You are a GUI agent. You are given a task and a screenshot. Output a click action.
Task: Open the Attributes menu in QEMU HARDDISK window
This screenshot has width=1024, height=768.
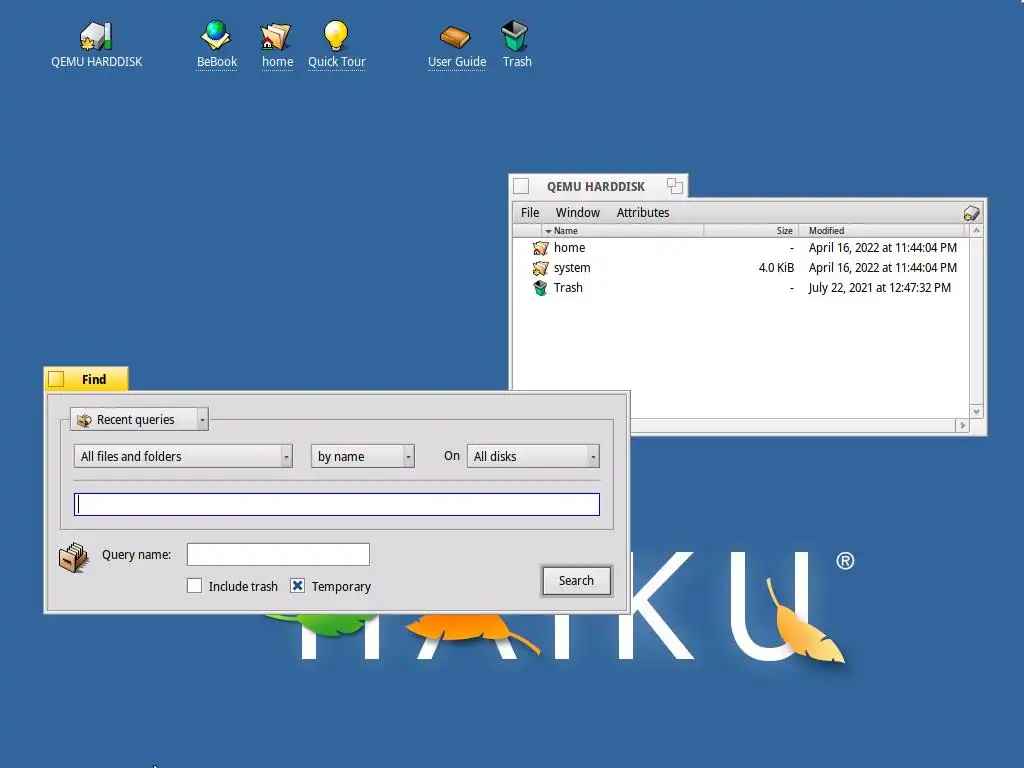643,213
